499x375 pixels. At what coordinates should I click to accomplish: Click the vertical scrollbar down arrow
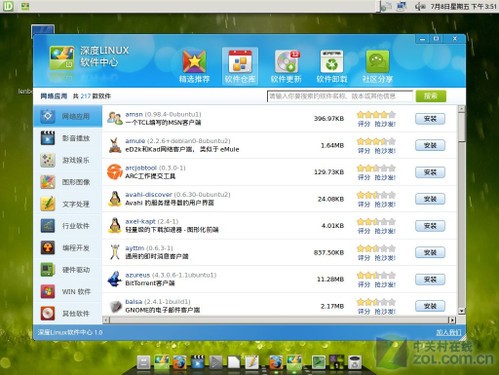pyautogui.click(x=462, y=311)
